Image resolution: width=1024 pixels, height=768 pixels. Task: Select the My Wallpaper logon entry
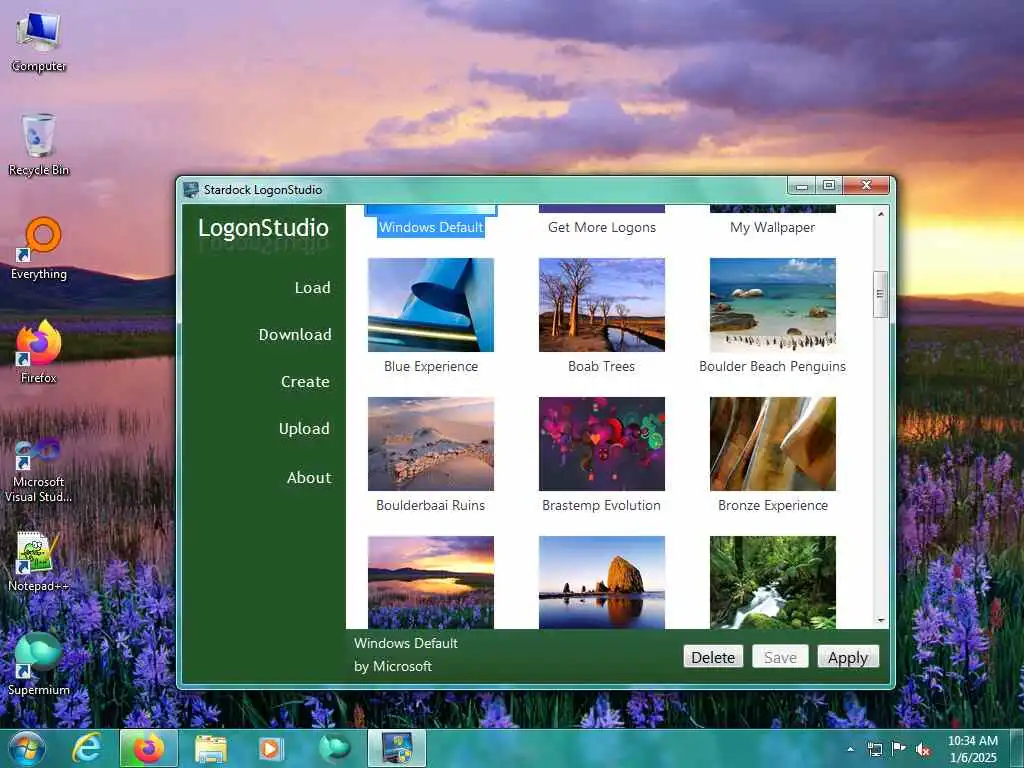tap(773, 227)
